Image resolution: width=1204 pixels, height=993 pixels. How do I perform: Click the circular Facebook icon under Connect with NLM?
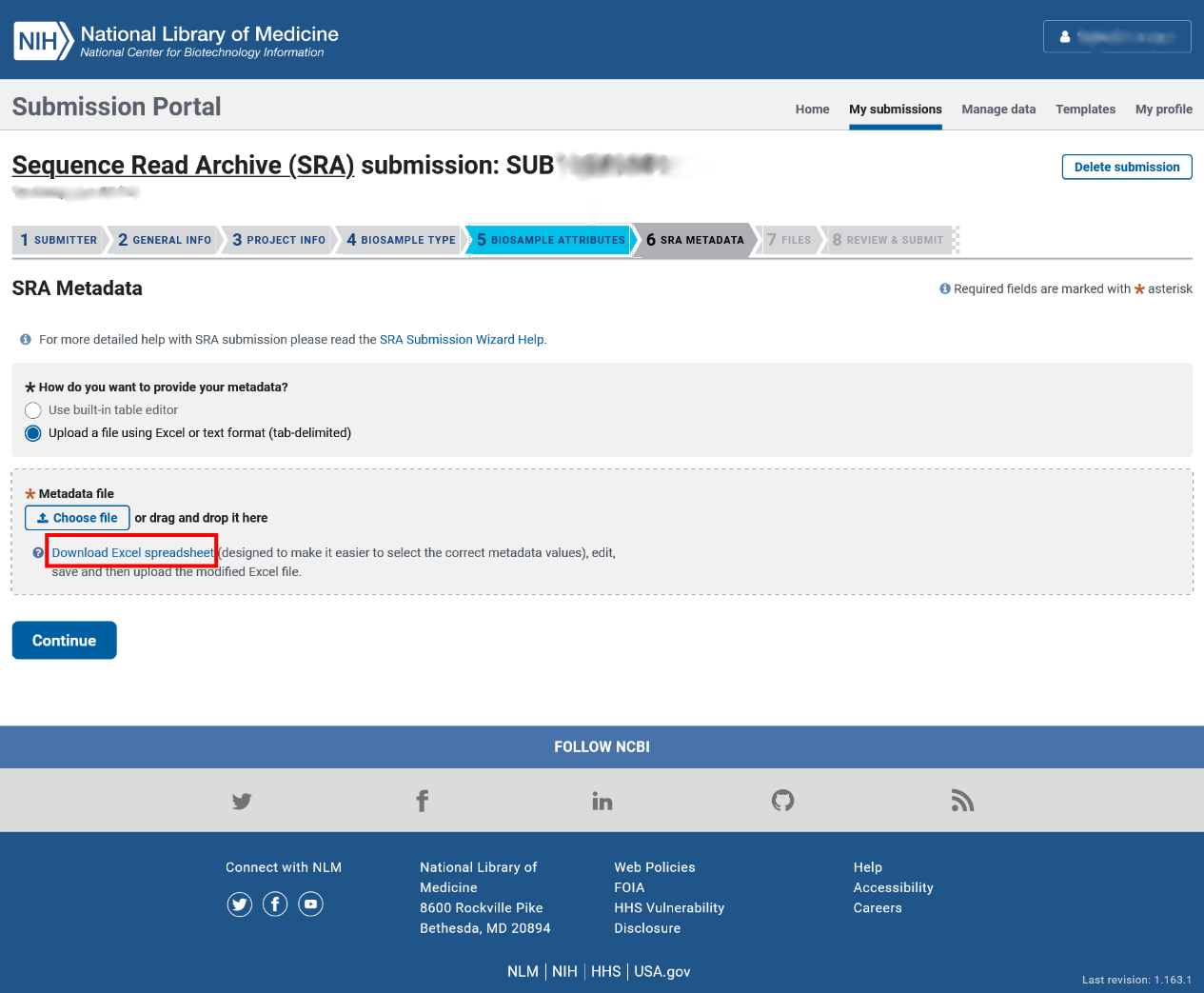coord(274,904)
